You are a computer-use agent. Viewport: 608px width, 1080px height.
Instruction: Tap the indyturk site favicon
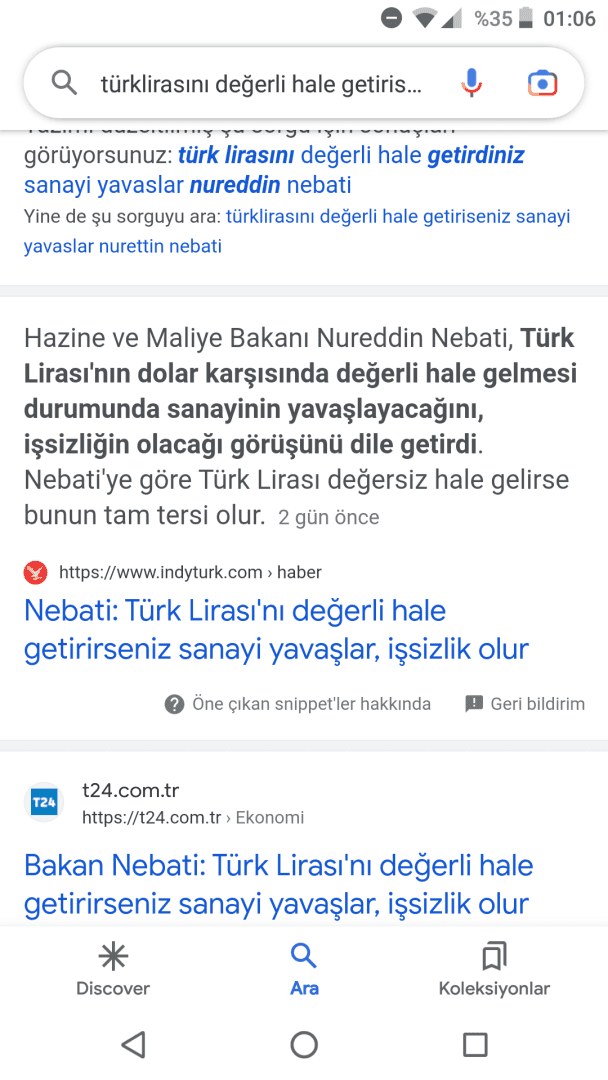coord(36,573)
